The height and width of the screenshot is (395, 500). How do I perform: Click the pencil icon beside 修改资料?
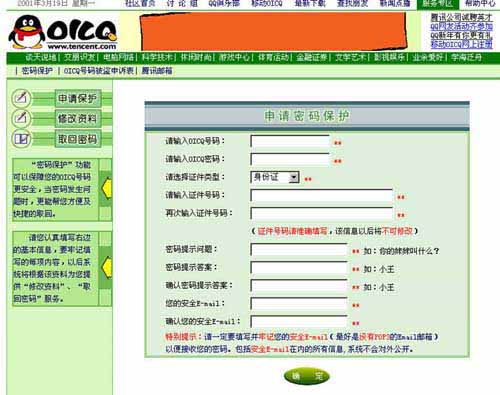[x=21, y=118]
